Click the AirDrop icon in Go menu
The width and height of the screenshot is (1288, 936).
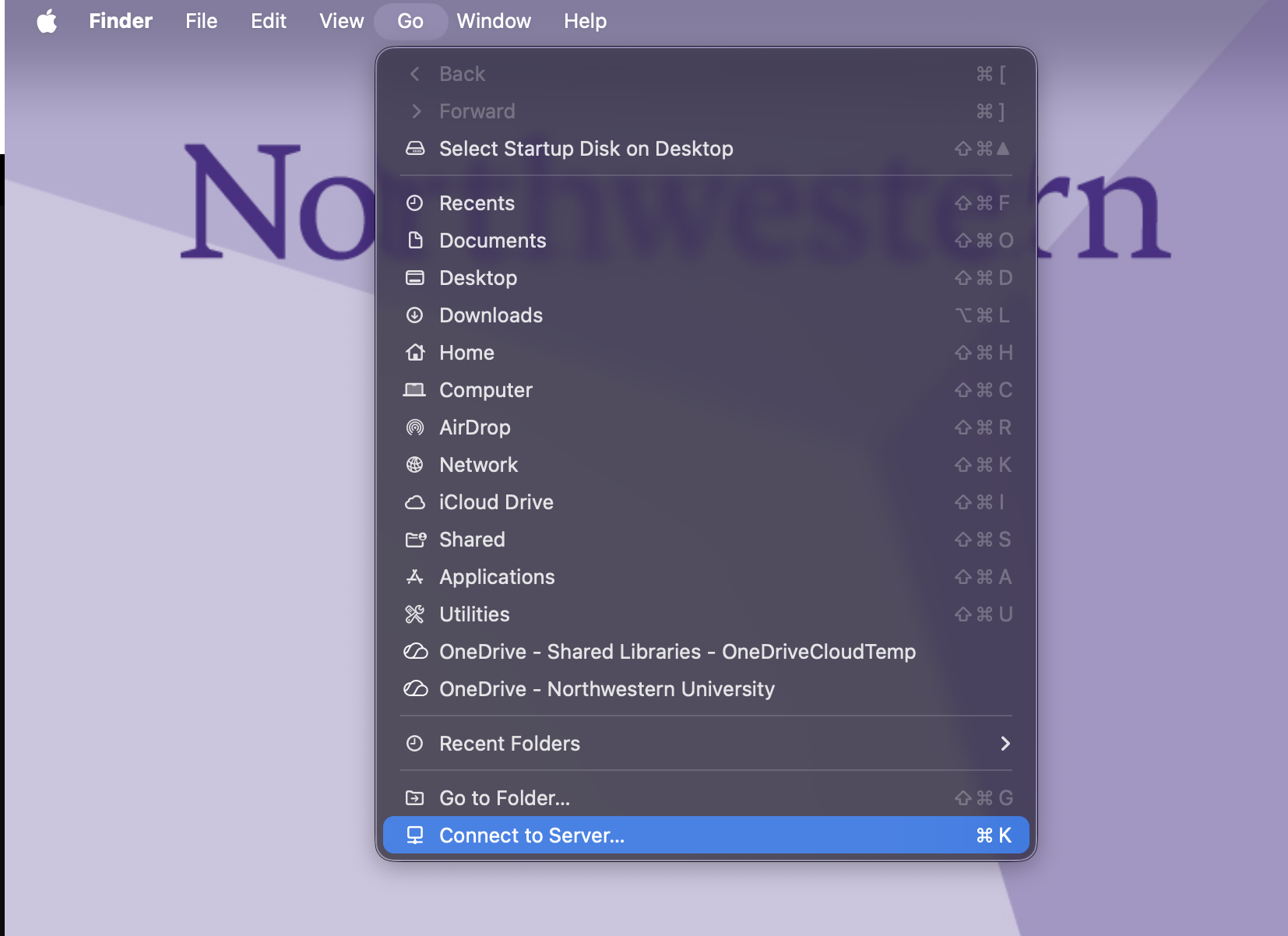coord(415,428)
